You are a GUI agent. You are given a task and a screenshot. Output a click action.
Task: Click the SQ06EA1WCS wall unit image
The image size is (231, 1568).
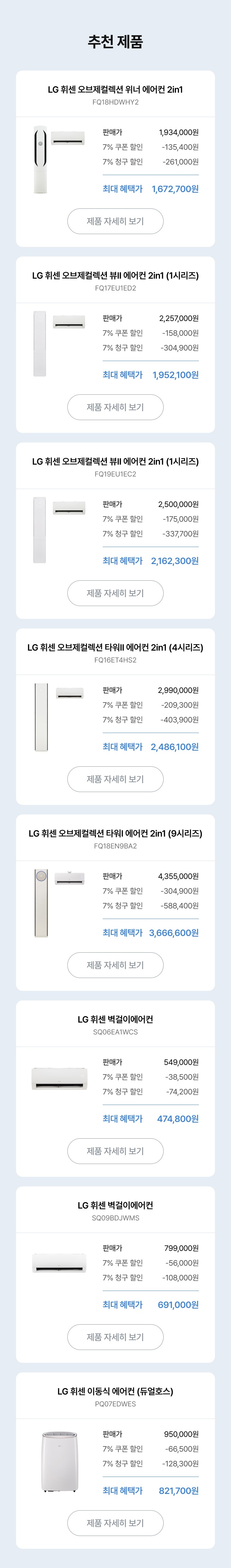pos(60,1078)
